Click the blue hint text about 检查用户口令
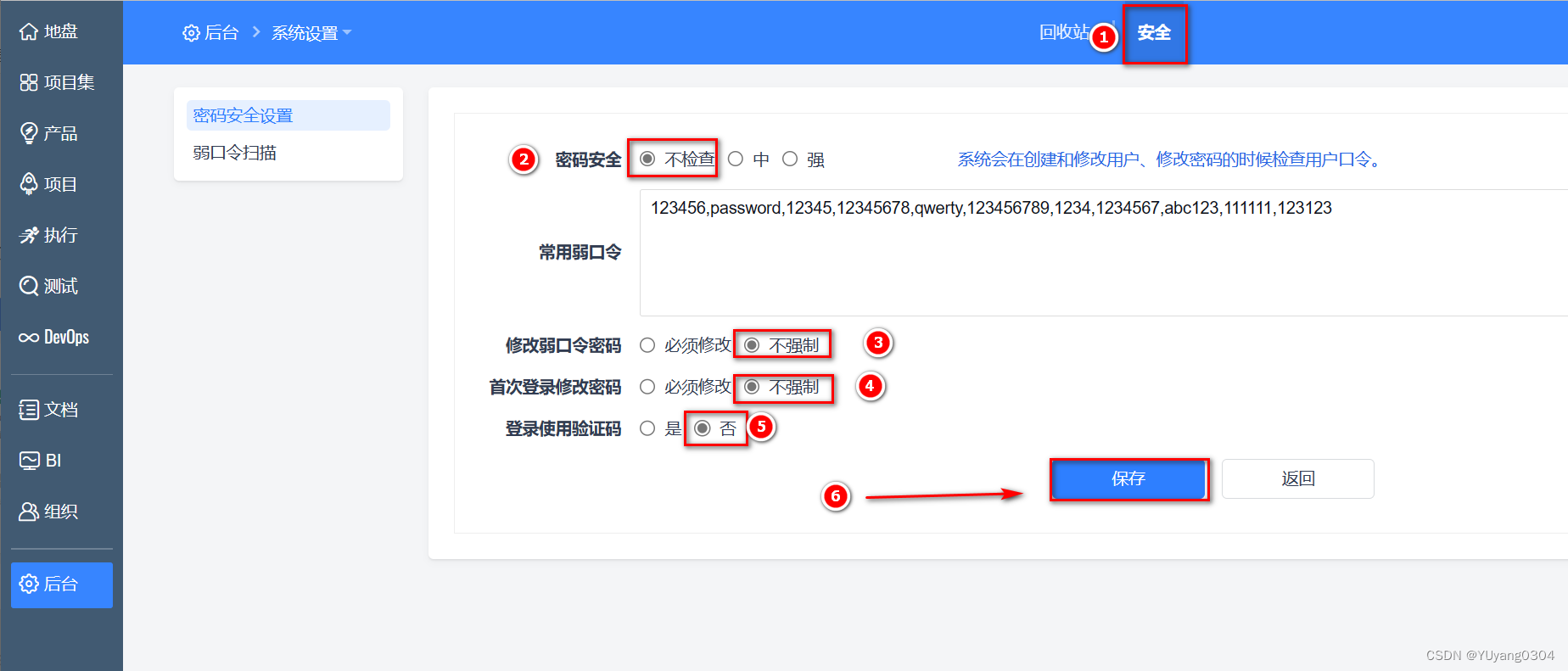This screenshot has width=1568, height=671. [x=1172, y=159]
